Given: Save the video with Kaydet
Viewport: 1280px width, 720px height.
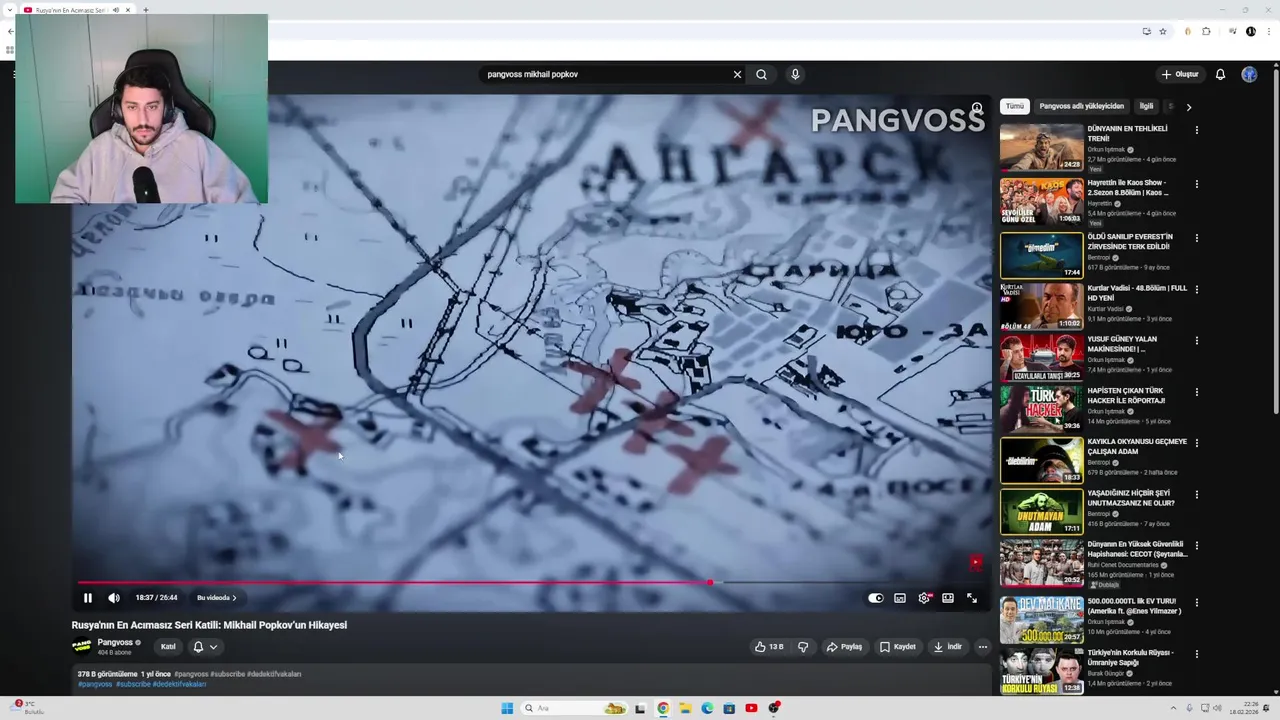Looking at the screenshot, I should [x=897, y=647].
